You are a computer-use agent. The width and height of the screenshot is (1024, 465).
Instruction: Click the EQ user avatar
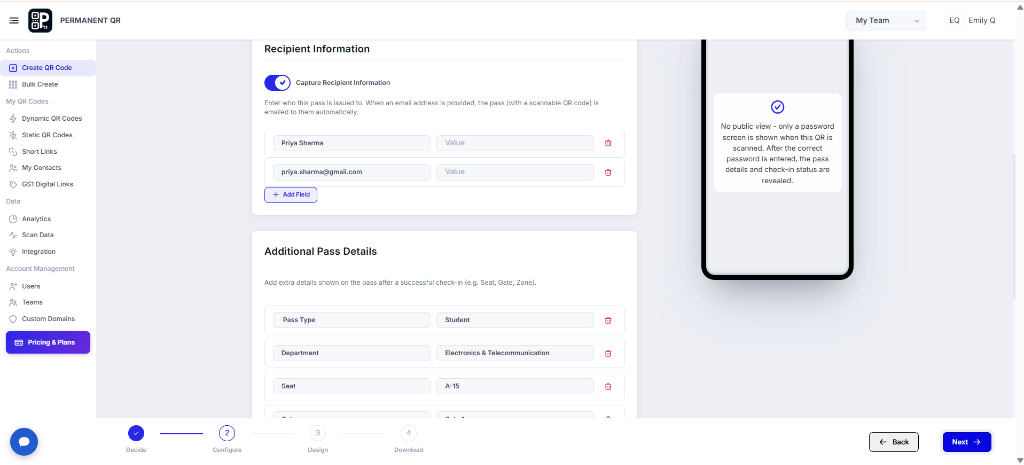click(954, 21)
